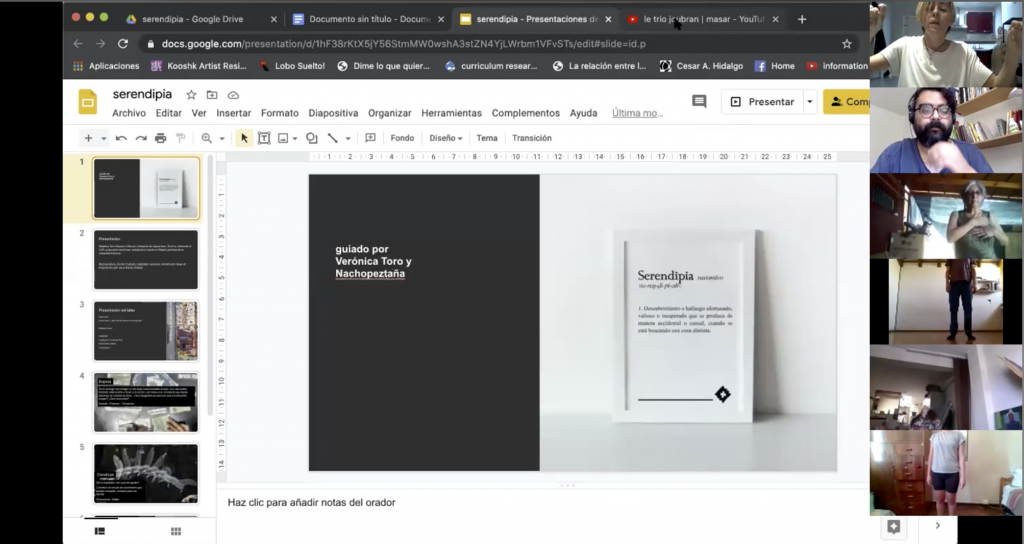The image size is (1024, 544).
Task: Open the Organizar menu
Action: tap(389, 113)
